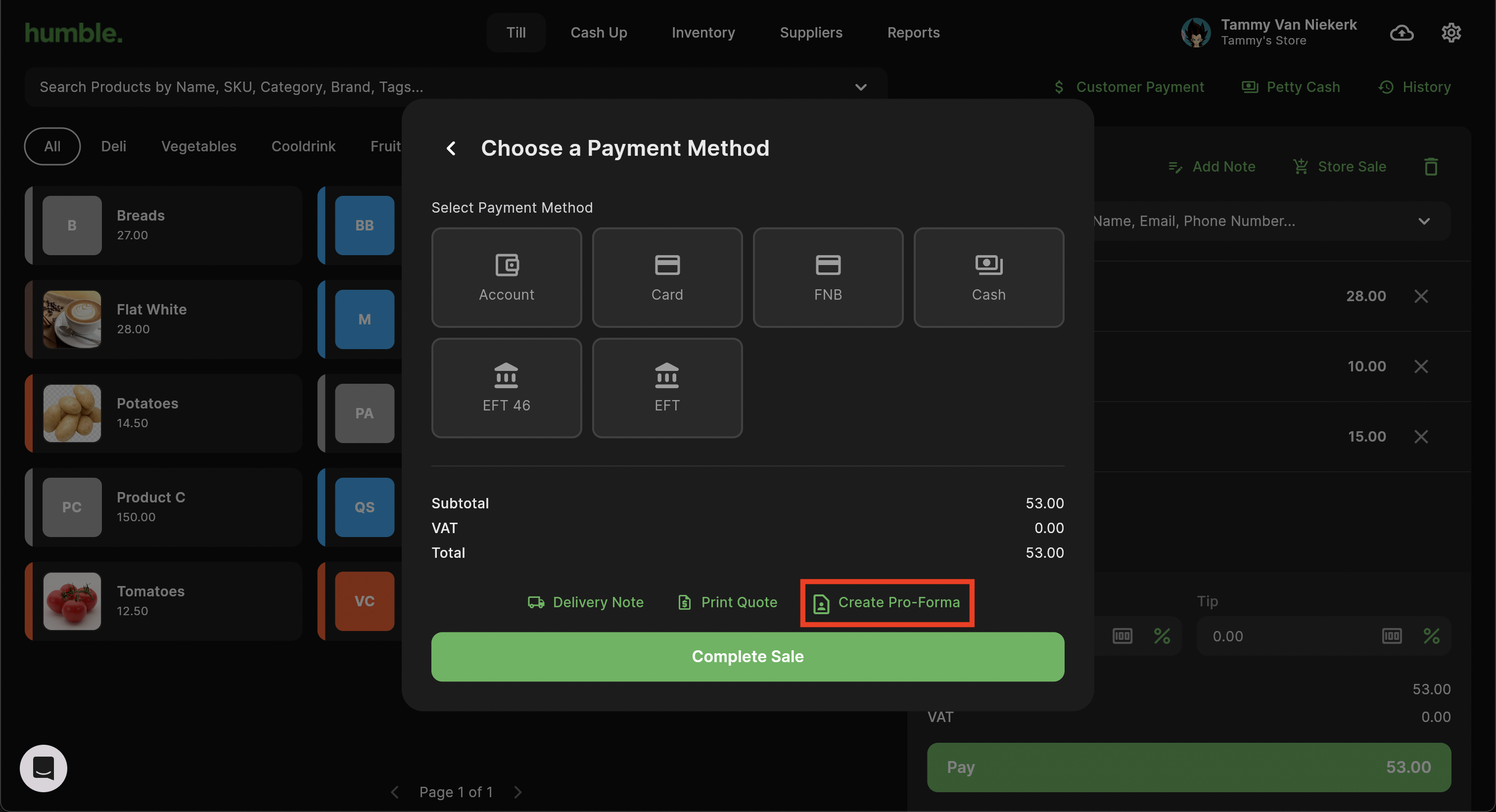Image resolution: width=1496 pixels, height=812 pixels.
Task: Go to Suppliers tab
Action: 811,33
